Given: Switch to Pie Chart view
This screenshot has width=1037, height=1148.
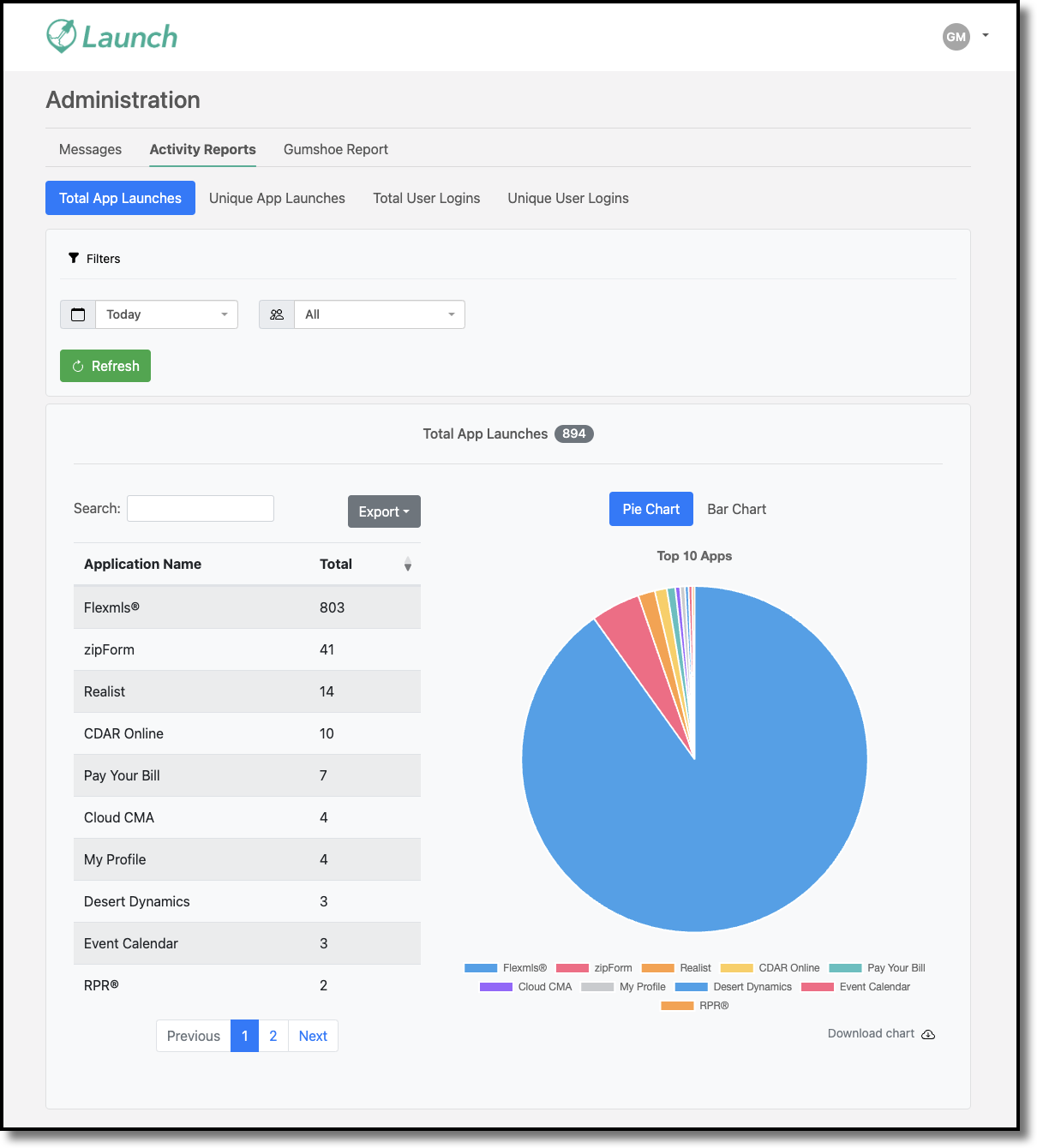Looking at the screenshot, I should [651, 509].
